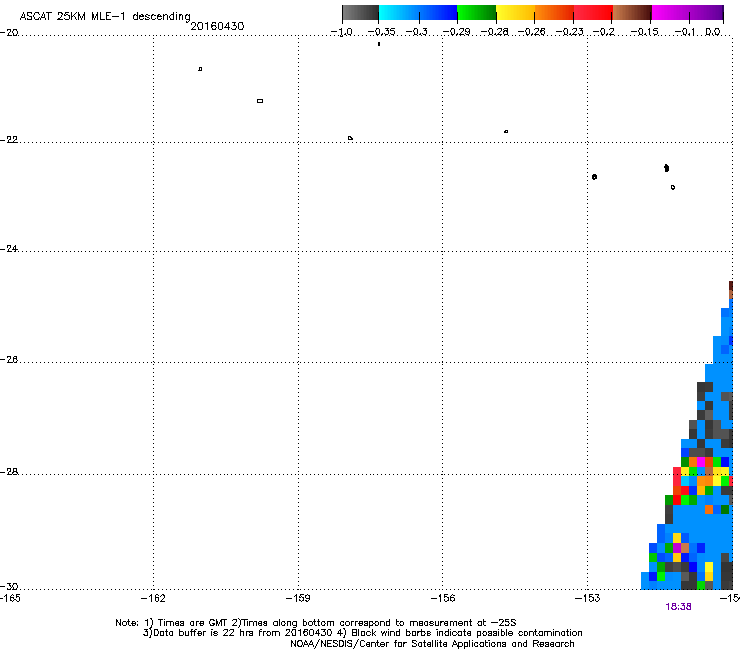Image resolution: width=740 pixels, height=650 pixels.
Task: Click the color bar label '-0.2'
Action: (x=604, y=32)
